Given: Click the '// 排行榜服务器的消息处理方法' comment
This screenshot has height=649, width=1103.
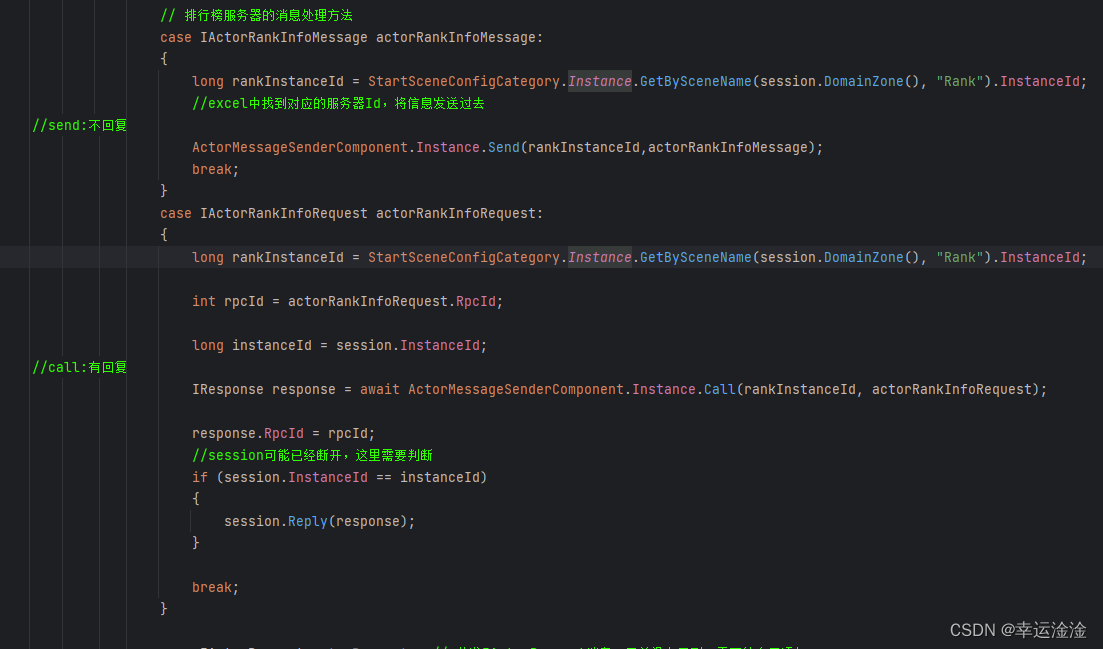Looking at the screenshot, I should [x=257, y=15].
